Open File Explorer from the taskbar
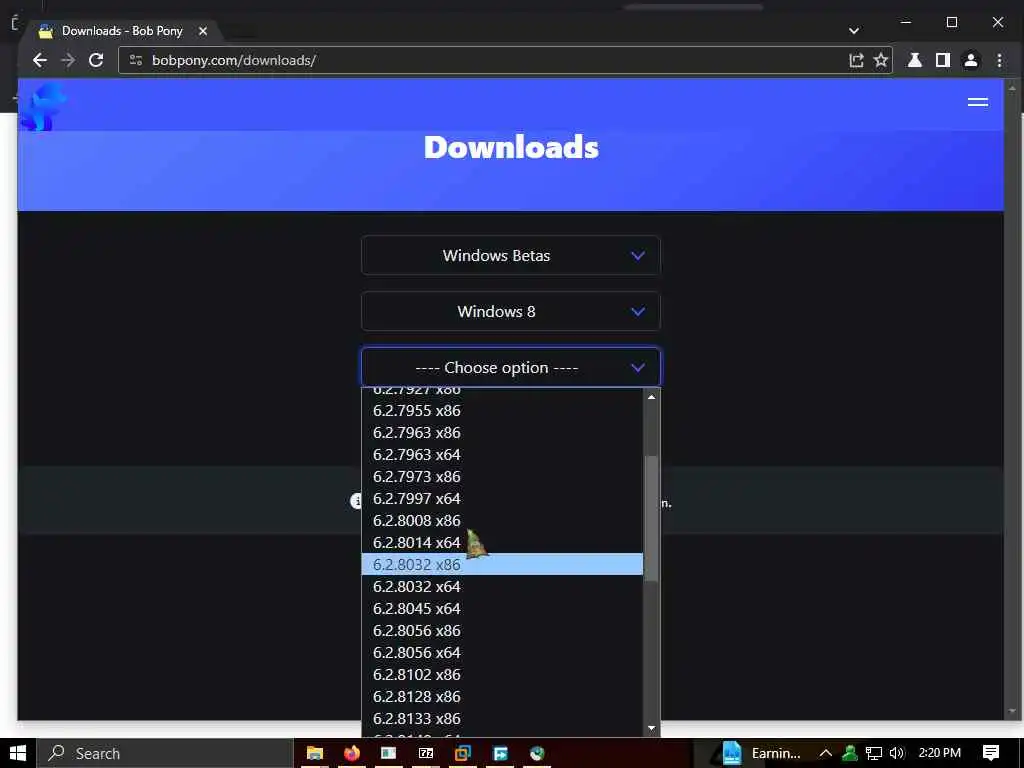This screenshot has height=768, width=1024. [x=315, y=753]
